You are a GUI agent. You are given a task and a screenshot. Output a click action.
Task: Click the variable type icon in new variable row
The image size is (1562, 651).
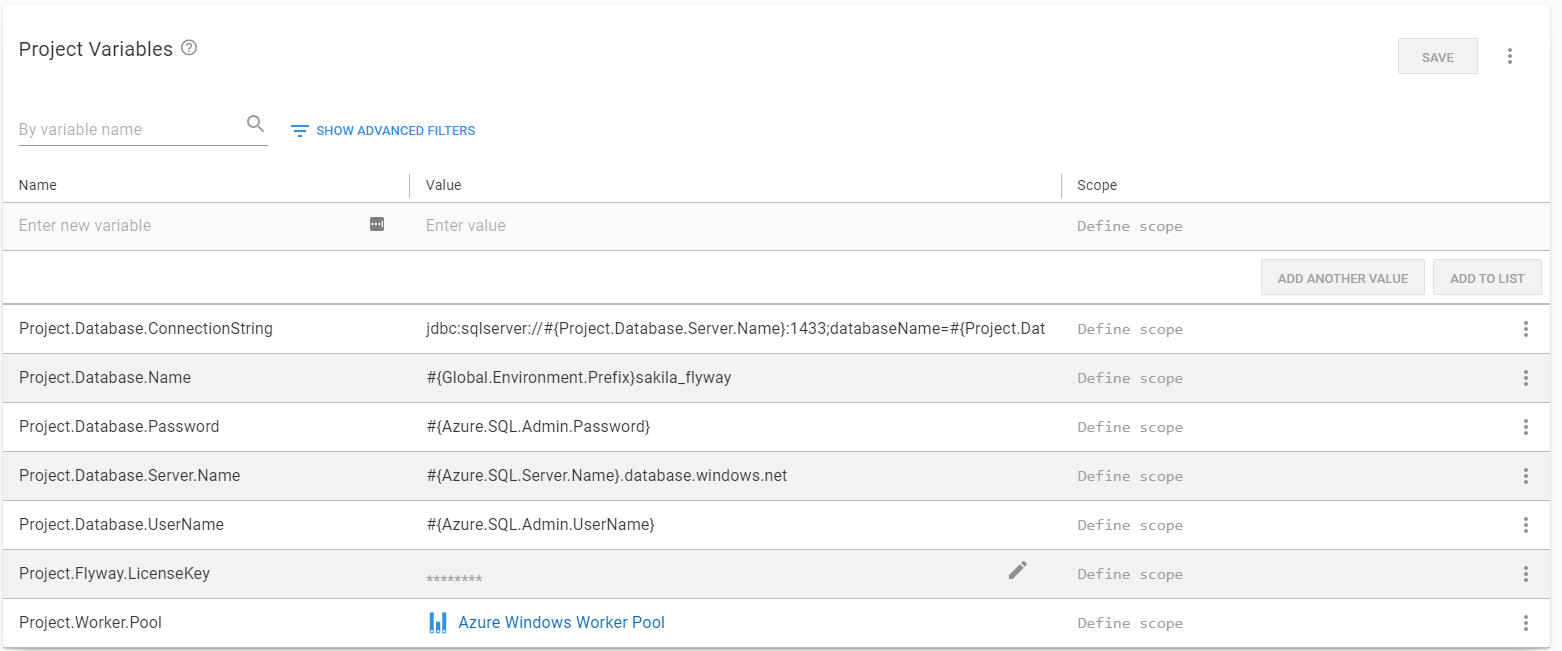point(377,224)
